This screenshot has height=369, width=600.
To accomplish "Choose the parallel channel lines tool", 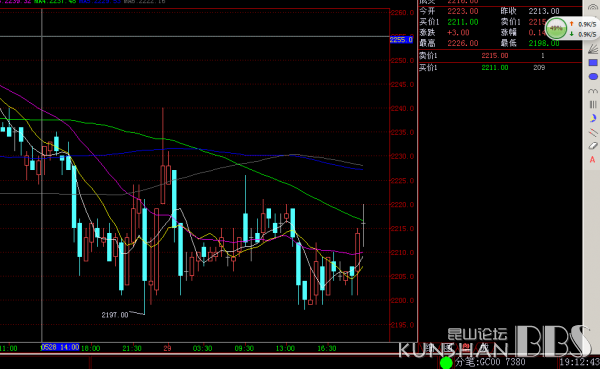I will coord(593,132).
